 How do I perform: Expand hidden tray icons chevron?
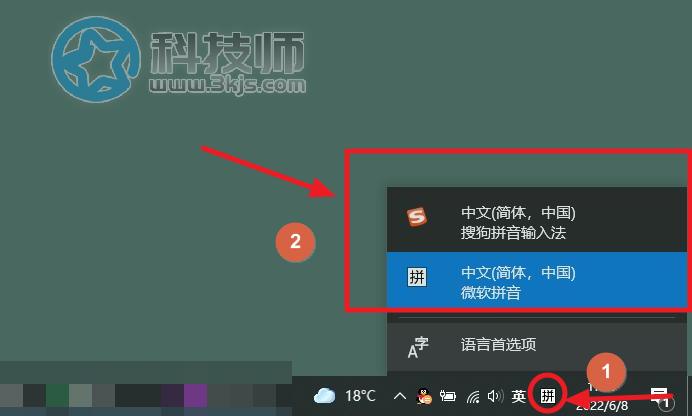[x=399, y=396]
